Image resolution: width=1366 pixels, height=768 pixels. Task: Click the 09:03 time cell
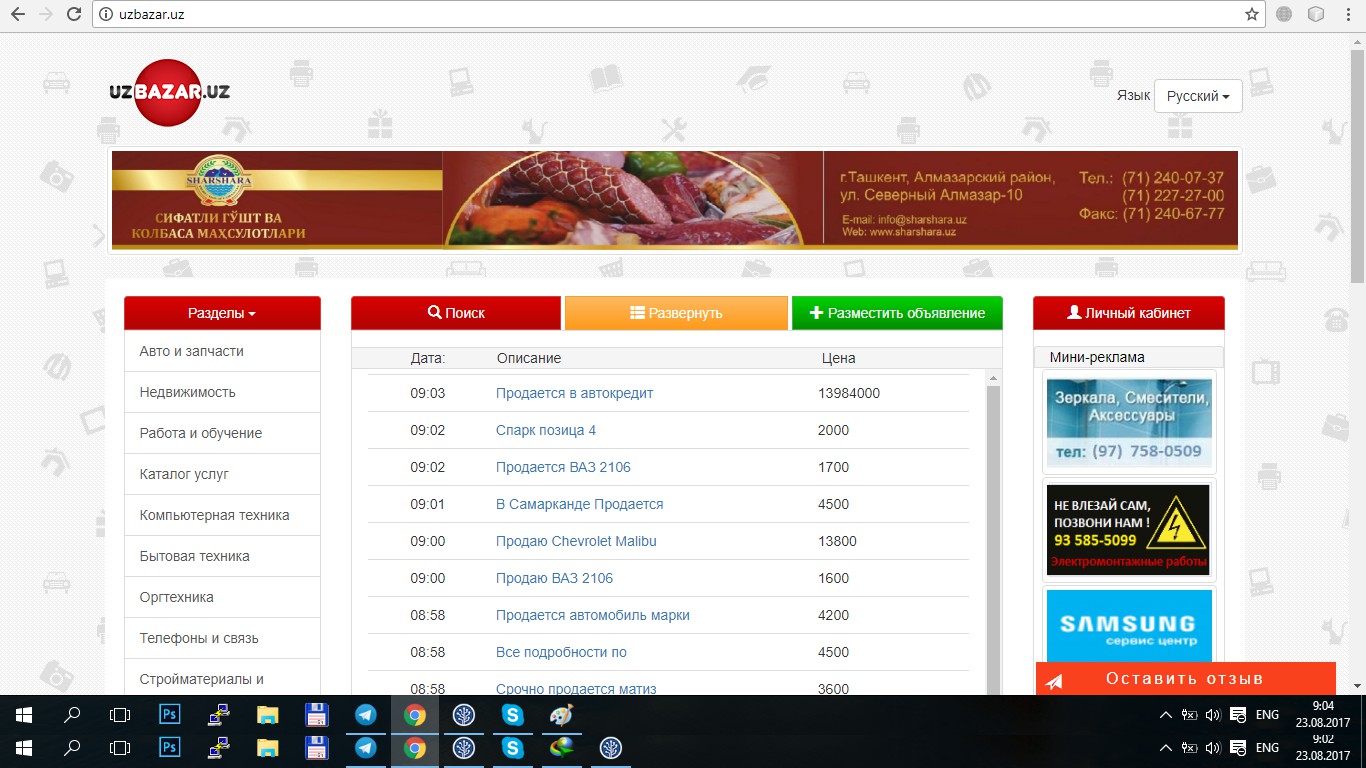[428, 393]
